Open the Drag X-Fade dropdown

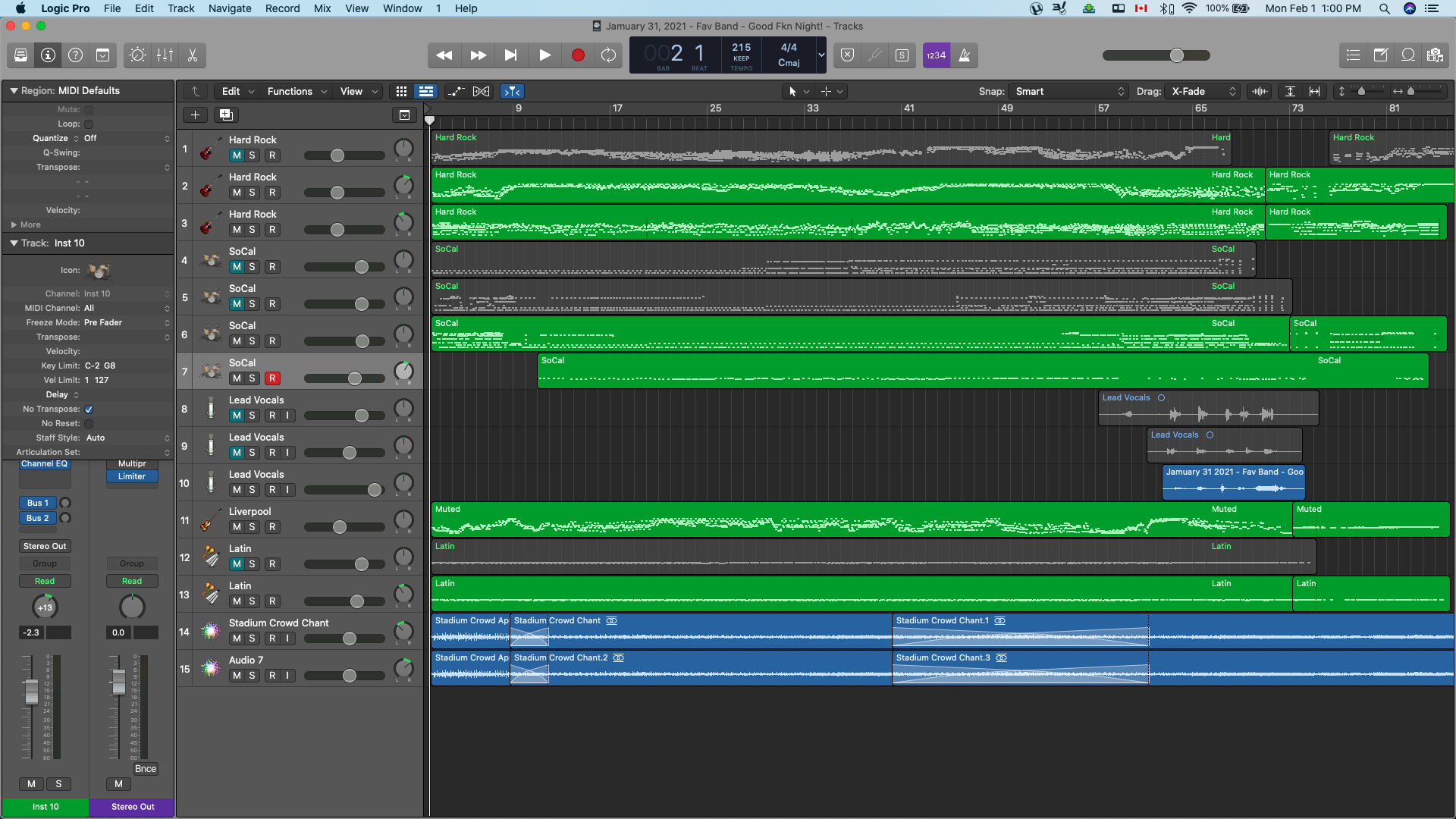pos(1203,91)
